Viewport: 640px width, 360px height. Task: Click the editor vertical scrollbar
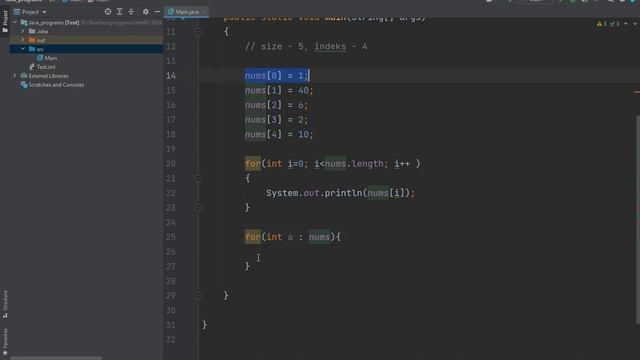pos(638,220)
